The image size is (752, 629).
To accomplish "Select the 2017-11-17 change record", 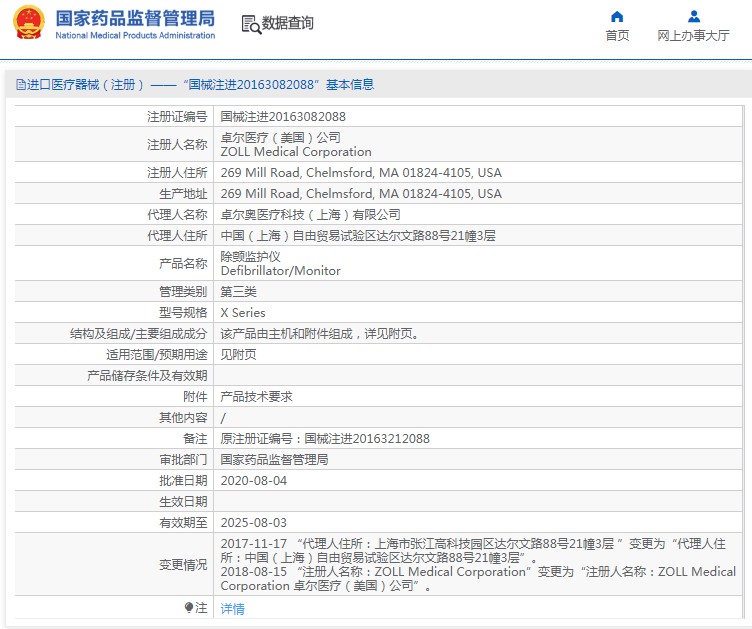I will point(473,550).
